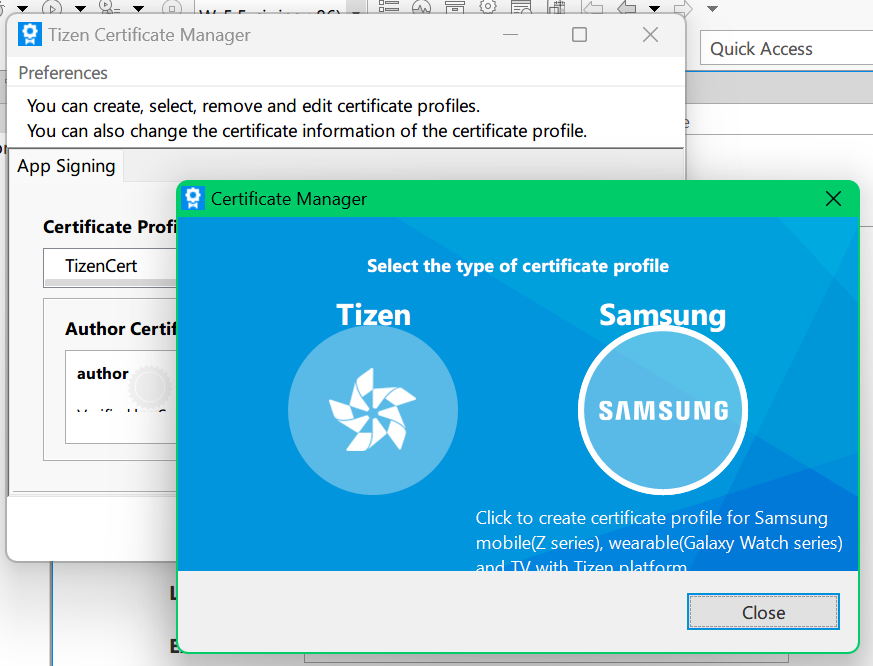The image size is (873, 666).
Task: Open the back navigation history dropdown arrow
Action: (654, 8)
